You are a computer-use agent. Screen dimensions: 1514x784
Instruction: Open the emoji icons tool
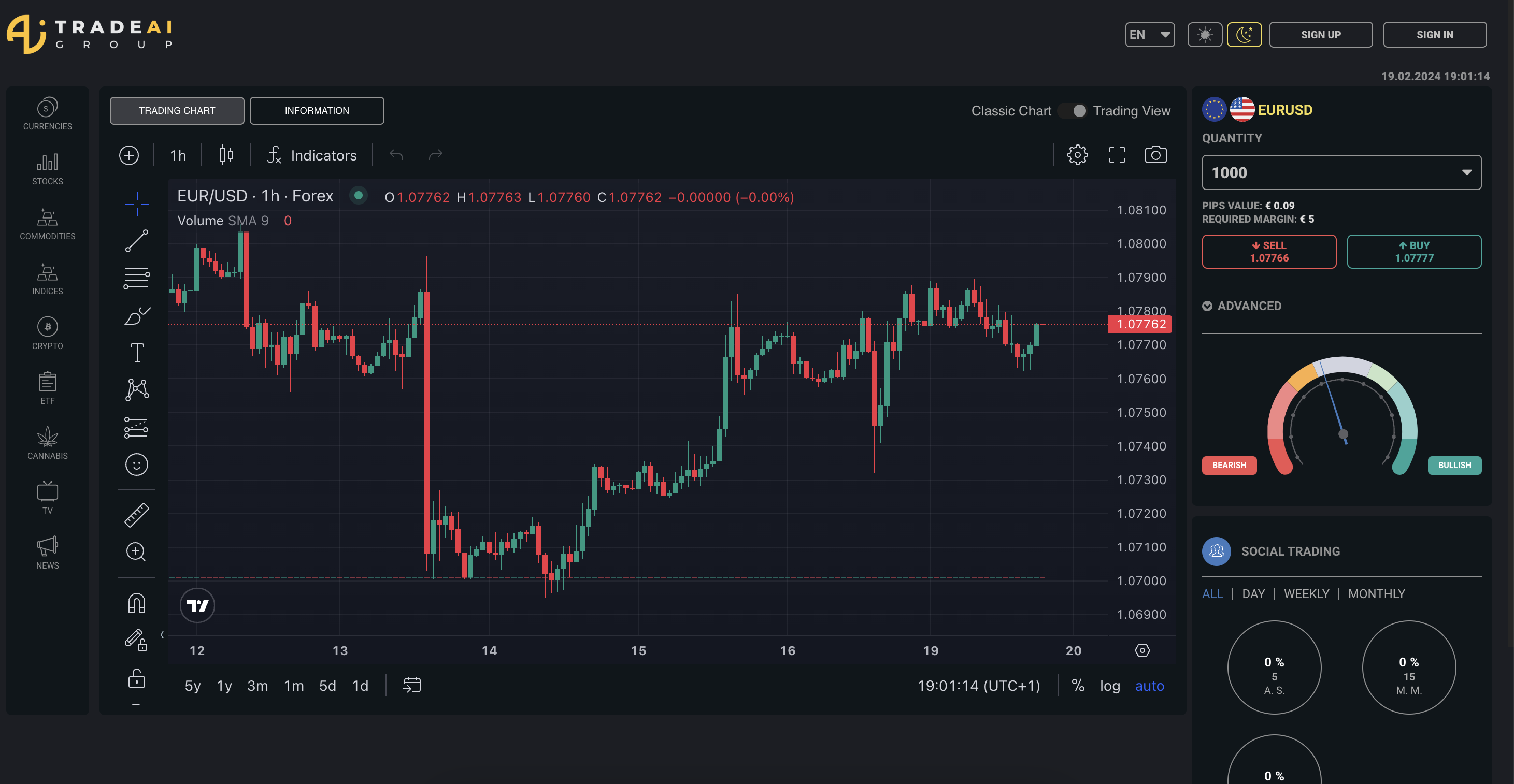point(137,464)
